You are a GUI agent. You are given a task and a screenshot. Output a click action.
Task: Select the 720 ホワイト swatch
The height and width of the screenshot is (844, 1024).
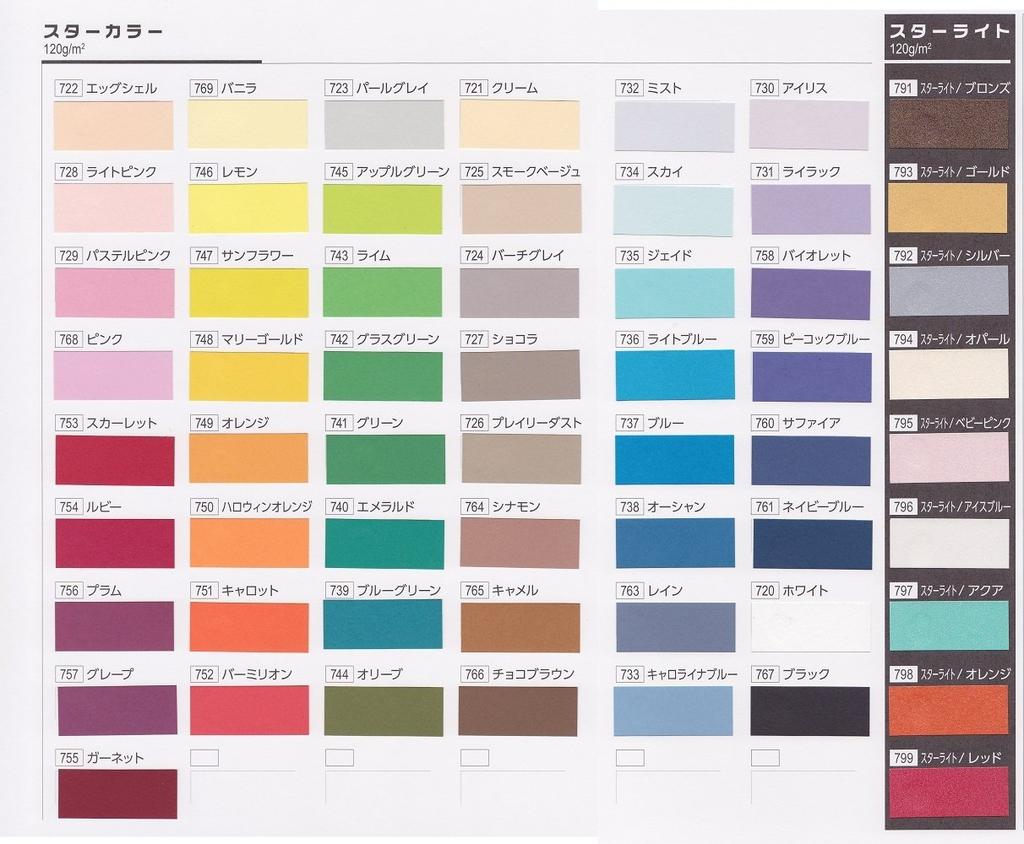[810, 627]
